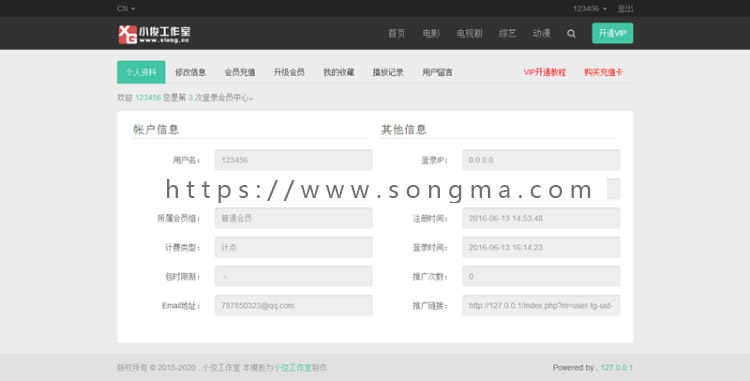Click the 其他信息 section heading
This screenshot has height=381, width=750.
coord(404,130)
